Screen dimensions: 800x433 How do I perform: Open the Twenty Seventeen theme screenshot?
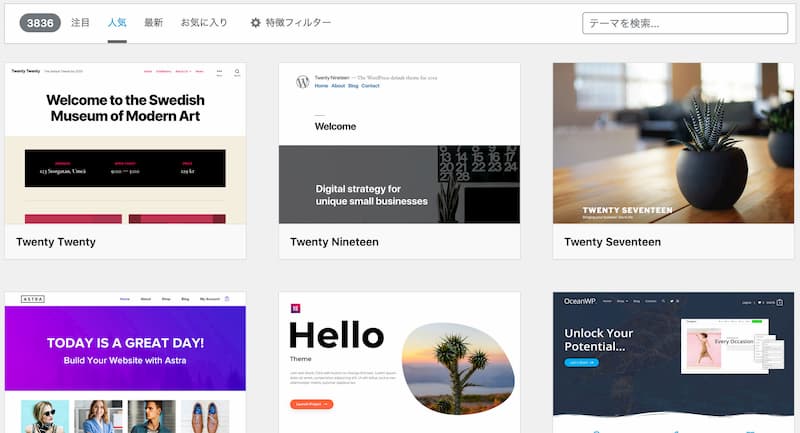[673, 143]
